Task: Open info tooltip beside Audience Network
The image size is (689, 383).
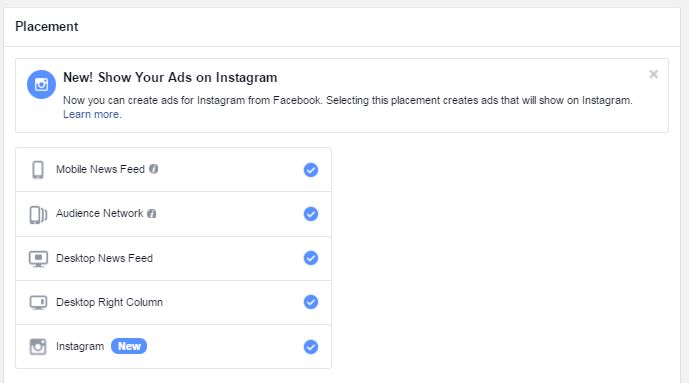Action: coord(152,213)
